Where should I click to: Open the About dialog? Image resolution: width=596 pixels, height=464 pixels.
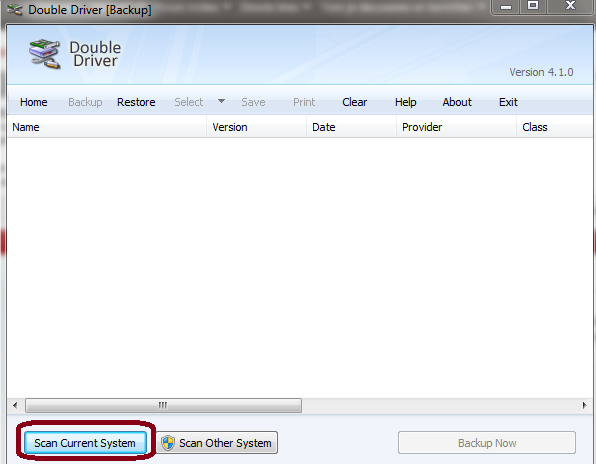click(457, 102)
